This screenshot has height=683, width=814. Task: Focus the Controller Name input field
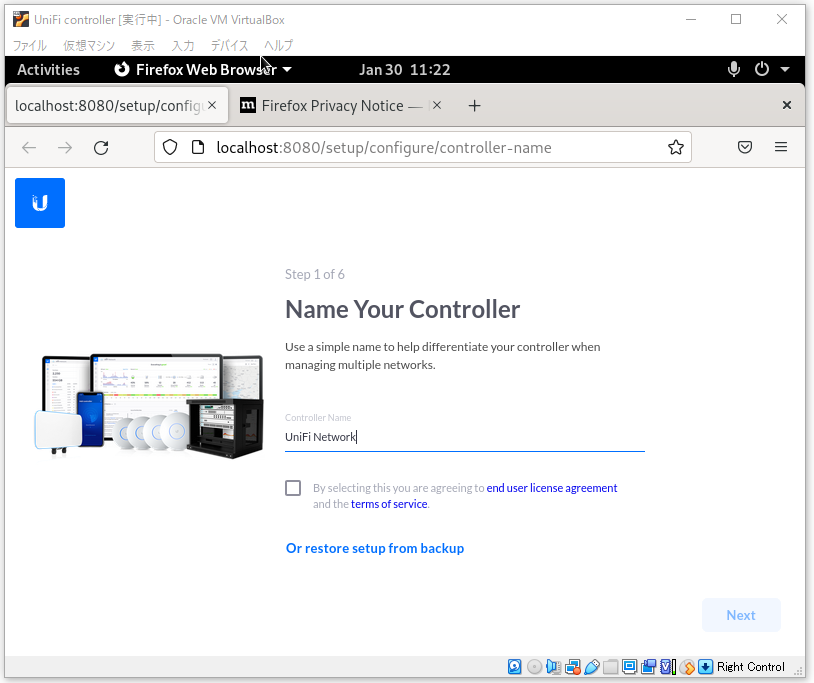[465, 437]
